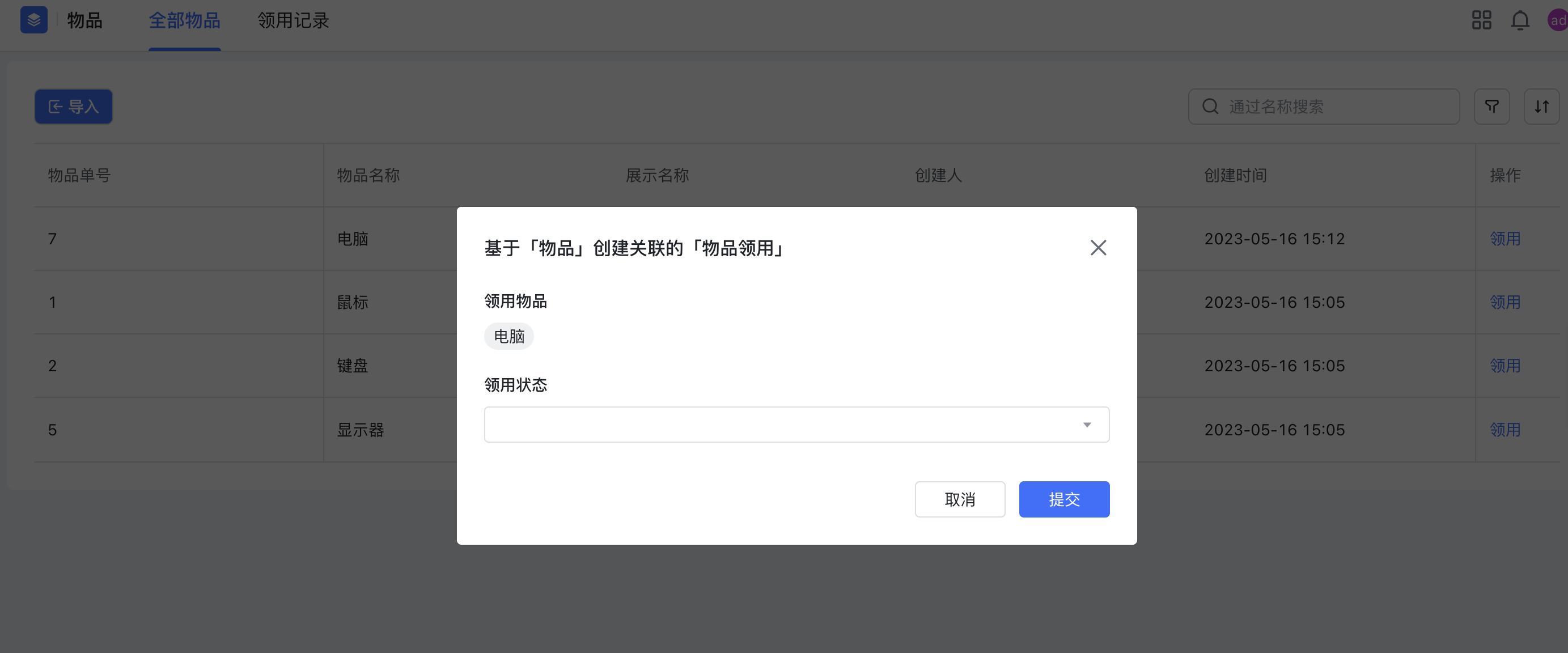The image size is (1568, 653).
Task: Close the dialog with the X icon
Action: 1098,248
